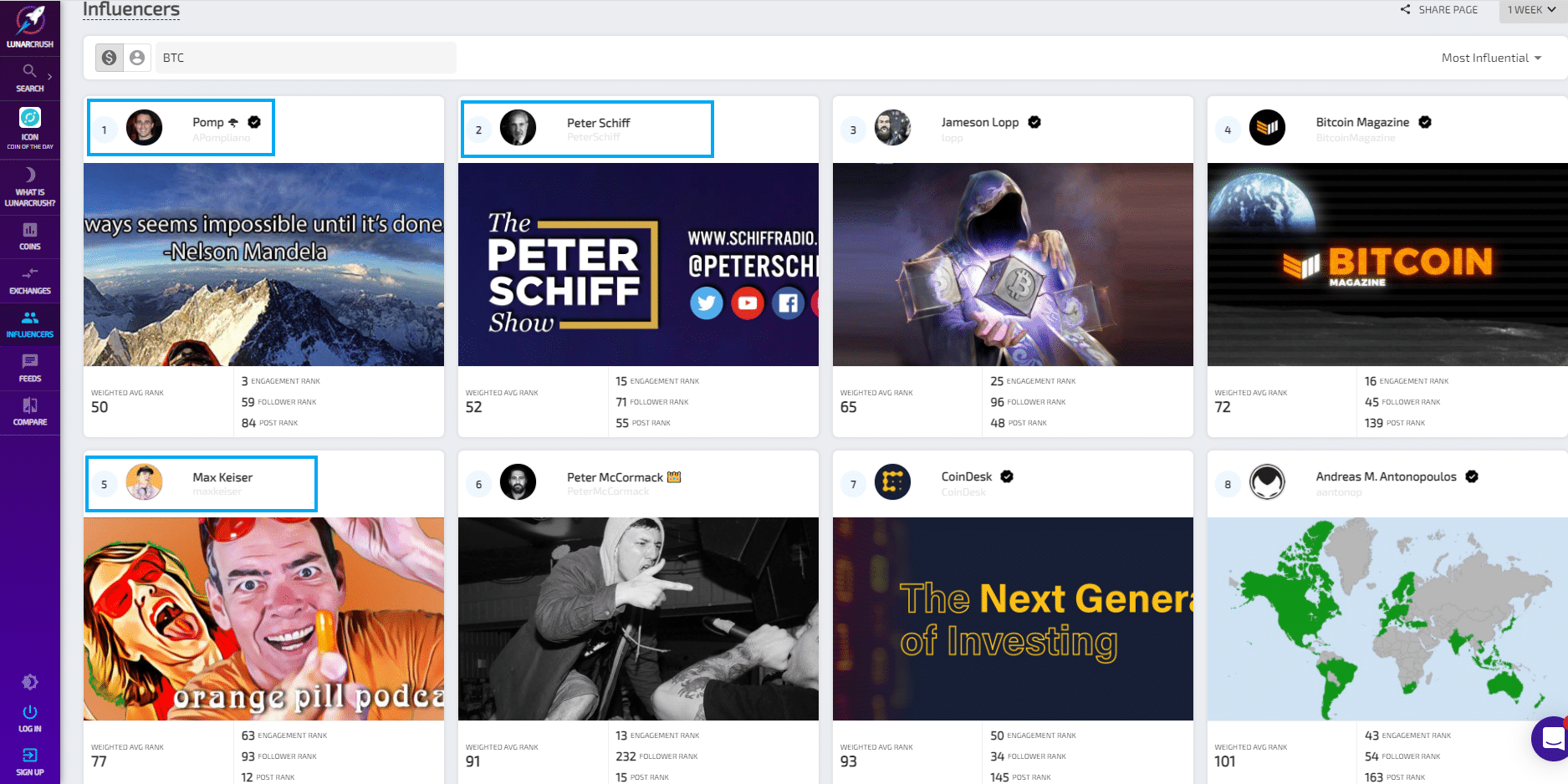Open Jameson Lopp's influencer profile
This screenshot has height=784, width=1568.
click(979, 123)
